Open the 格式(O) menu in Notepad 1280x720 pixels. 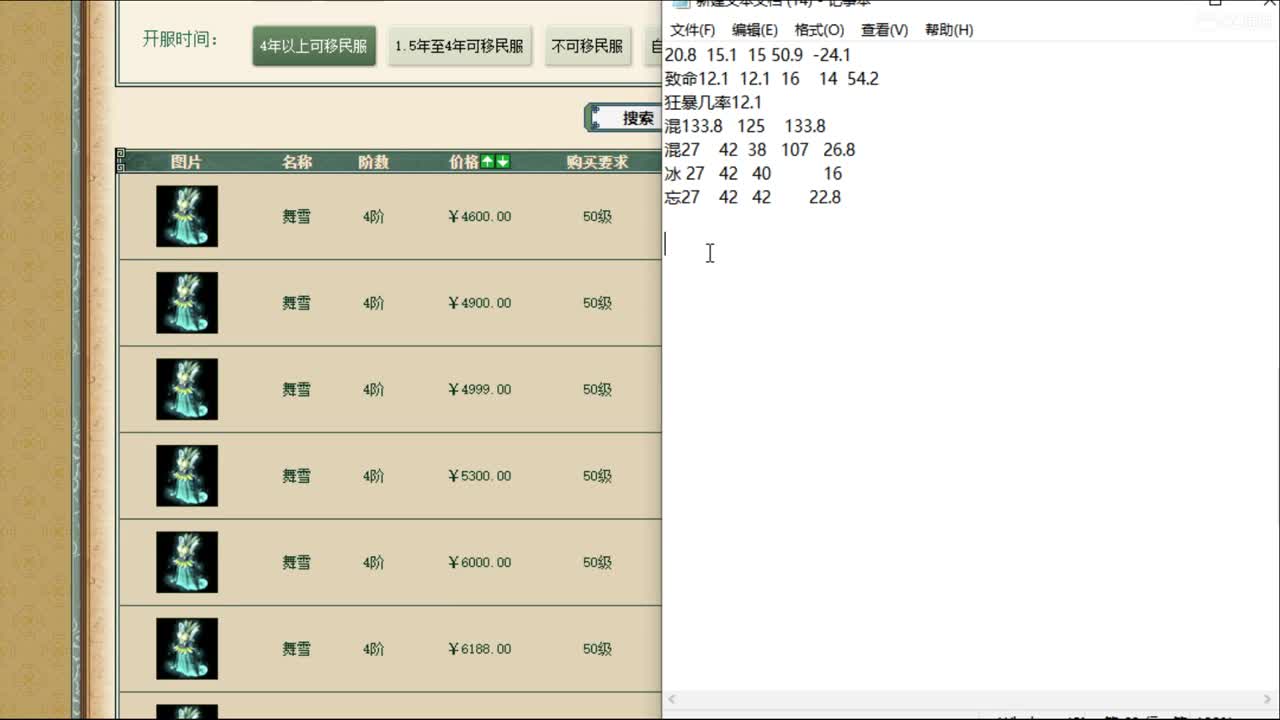pos(819,30)
